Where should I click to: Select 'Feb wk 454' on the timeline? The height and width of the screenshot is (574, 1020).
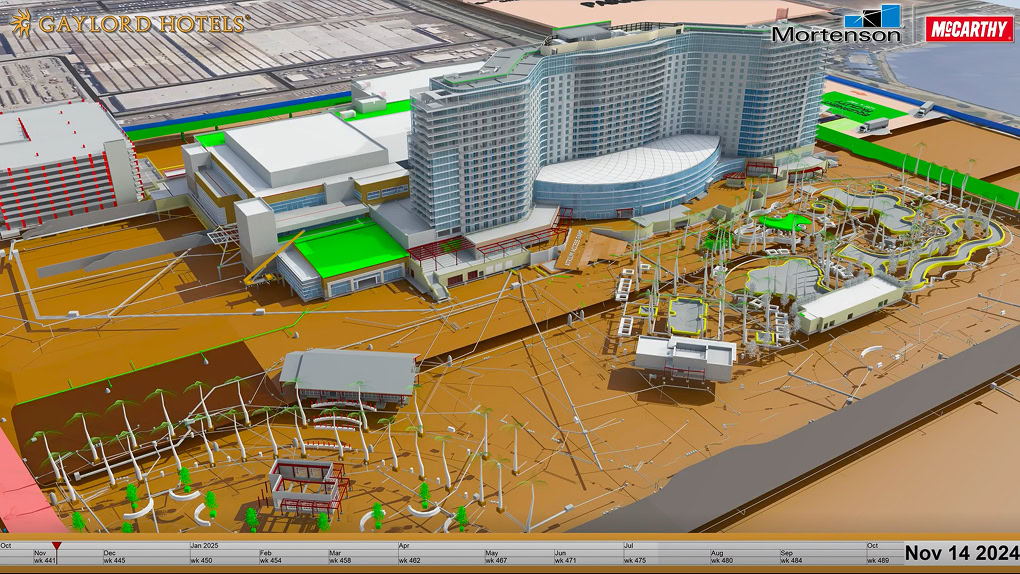pyautogui.click(x=271, y=556)
